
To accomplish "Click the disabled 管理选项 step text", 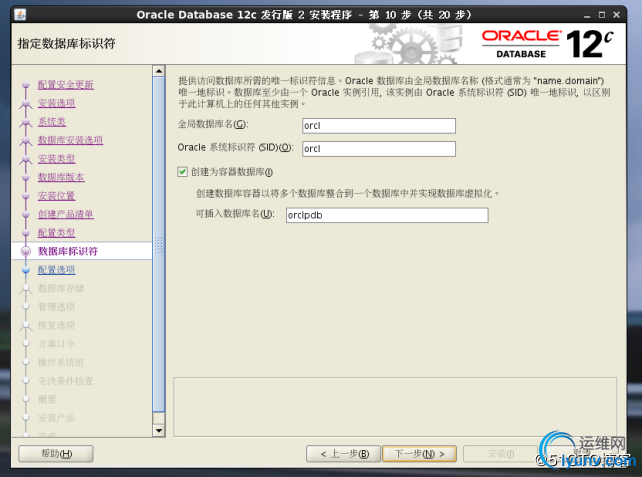I will pyautogui.click(x=57, y=307).
